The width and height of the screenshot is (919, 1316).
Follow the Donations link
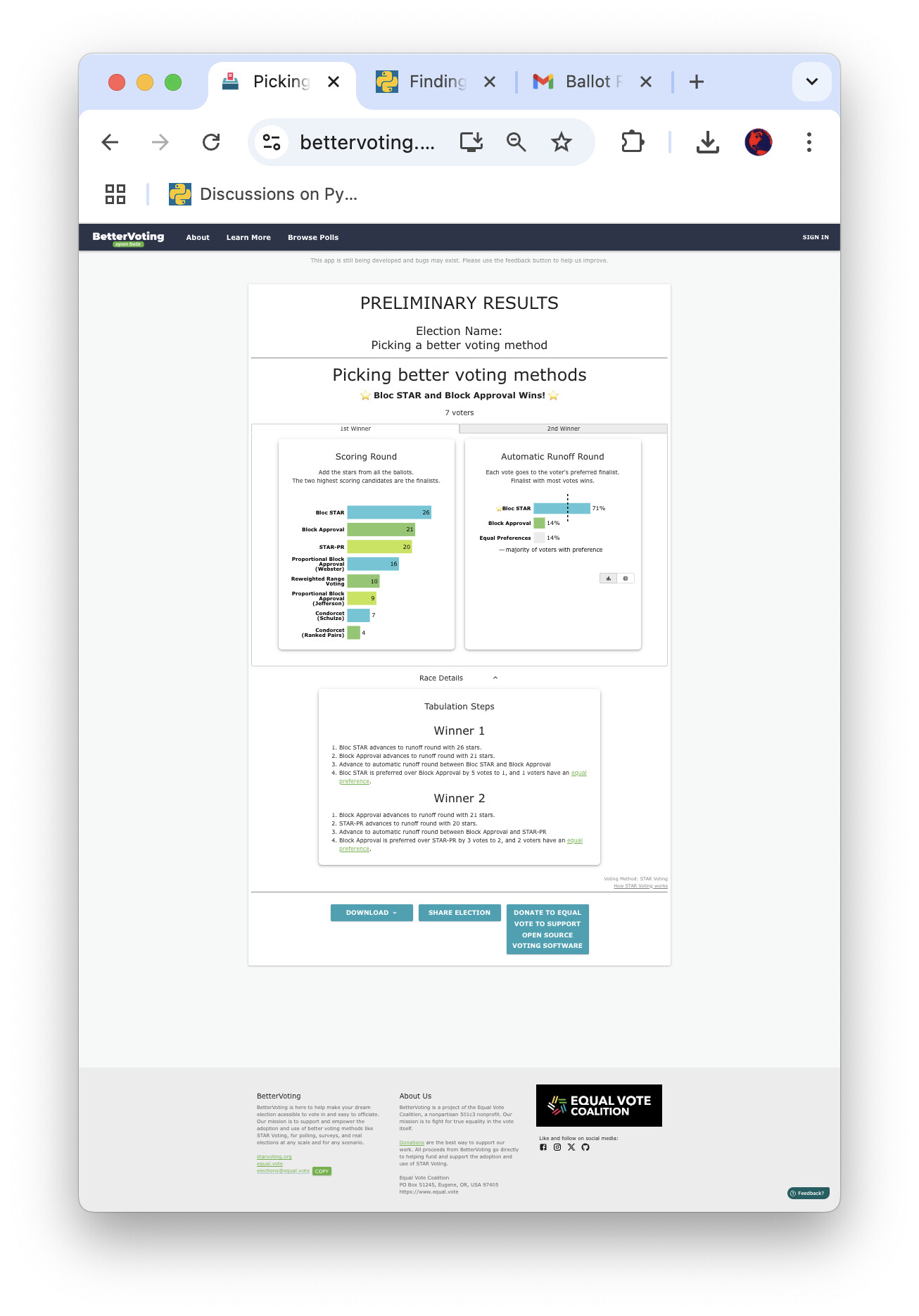point(412,1143)
